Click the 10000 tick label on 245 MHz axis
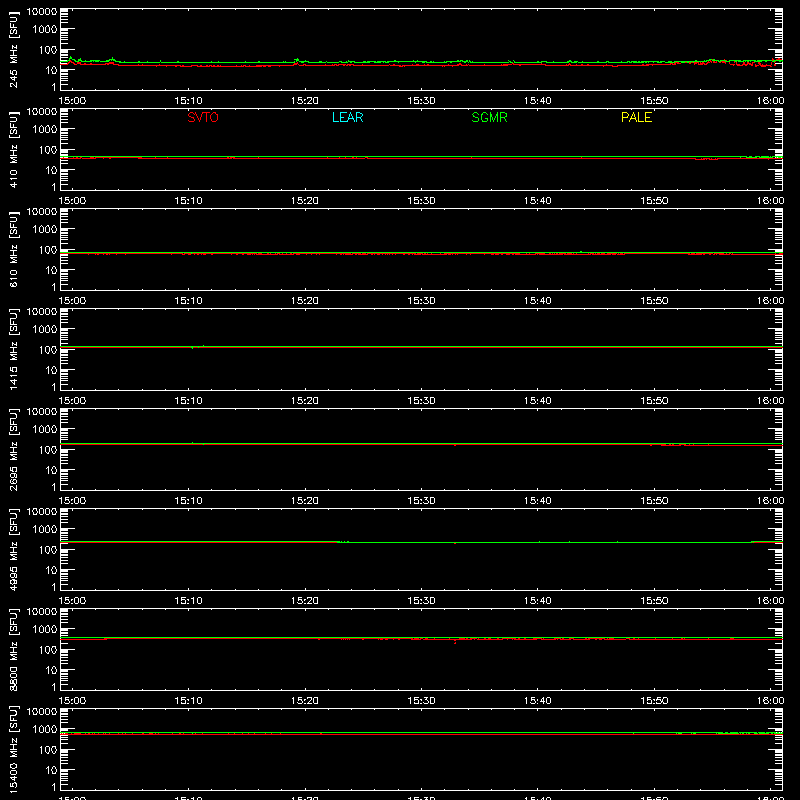This screenshot has height=800, width=800. (x=42, y=12)
